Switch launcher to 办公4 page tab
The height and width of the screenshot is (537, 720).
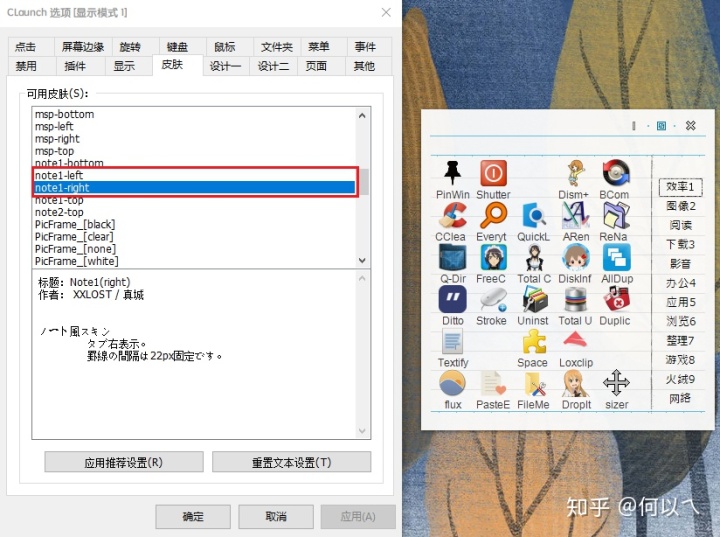[681, 283]
